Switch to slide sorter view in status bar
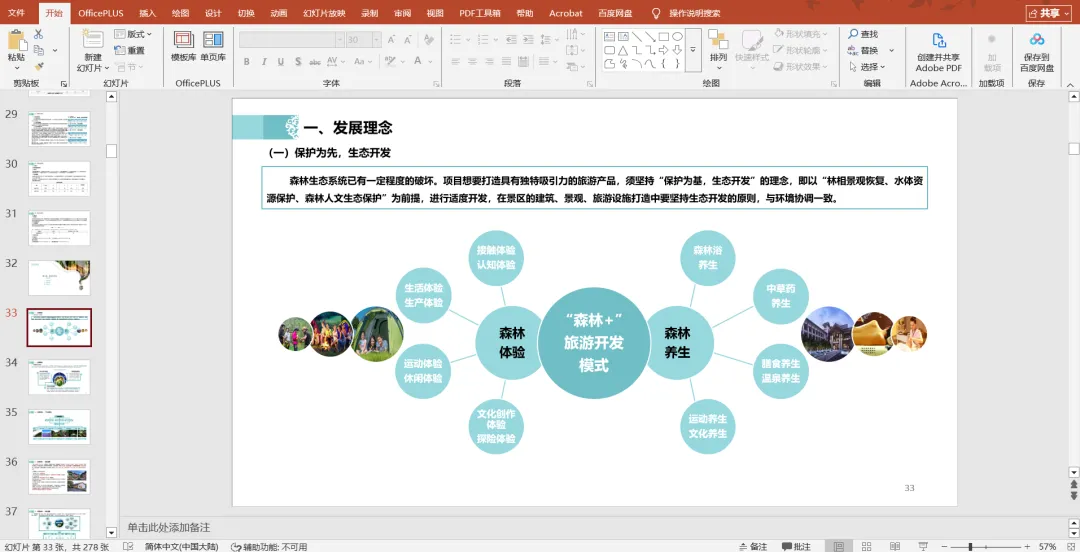The height and width of the screenshot is (552, 1080). pyautogui.click(x=867, y=546)
